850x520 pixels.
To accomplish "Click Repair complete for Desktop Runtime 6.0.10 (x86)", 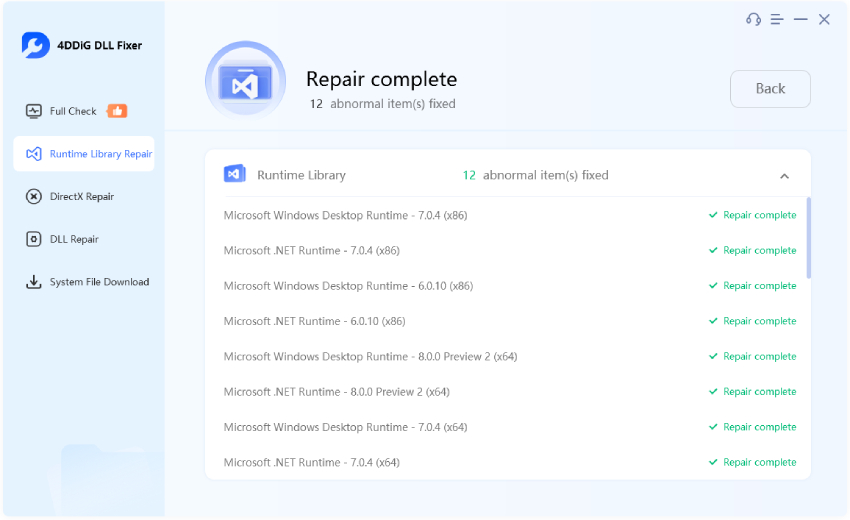I will click(752, 286).
